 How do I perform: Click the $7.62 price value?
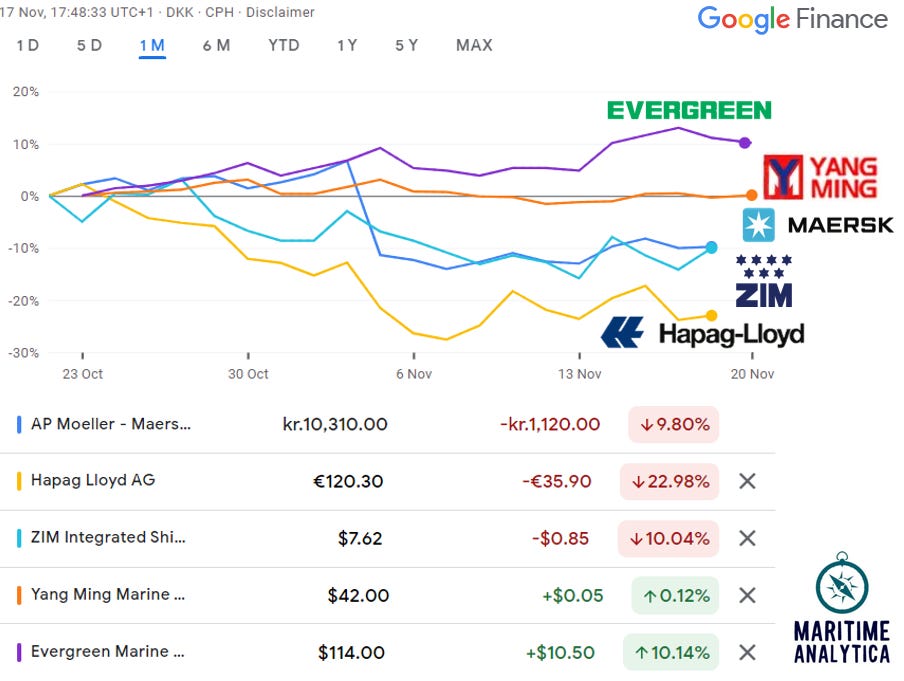[360, 538]
